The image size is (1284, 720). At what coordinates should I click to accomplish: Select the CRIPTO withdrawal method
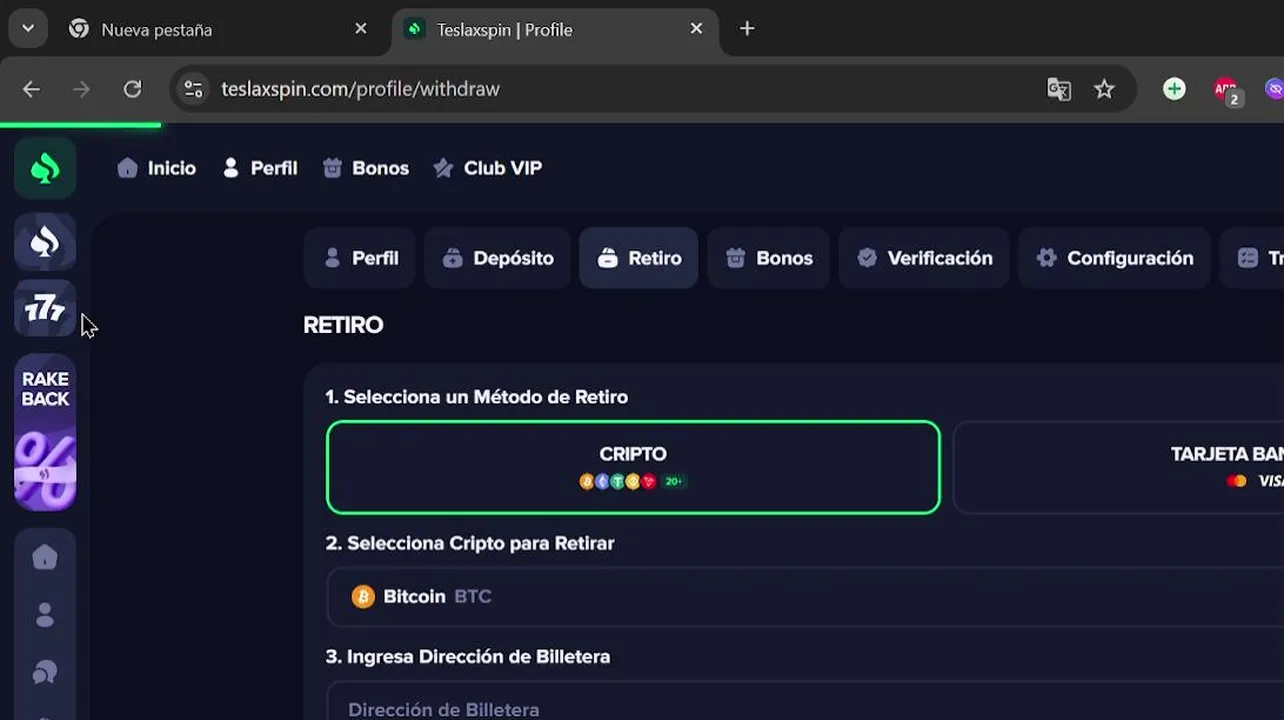[x=633, y=467]
